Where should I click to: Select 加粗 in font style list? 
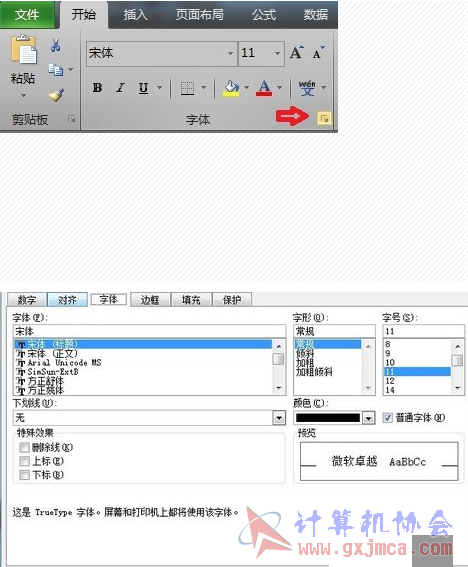click(x=305, y=363)
